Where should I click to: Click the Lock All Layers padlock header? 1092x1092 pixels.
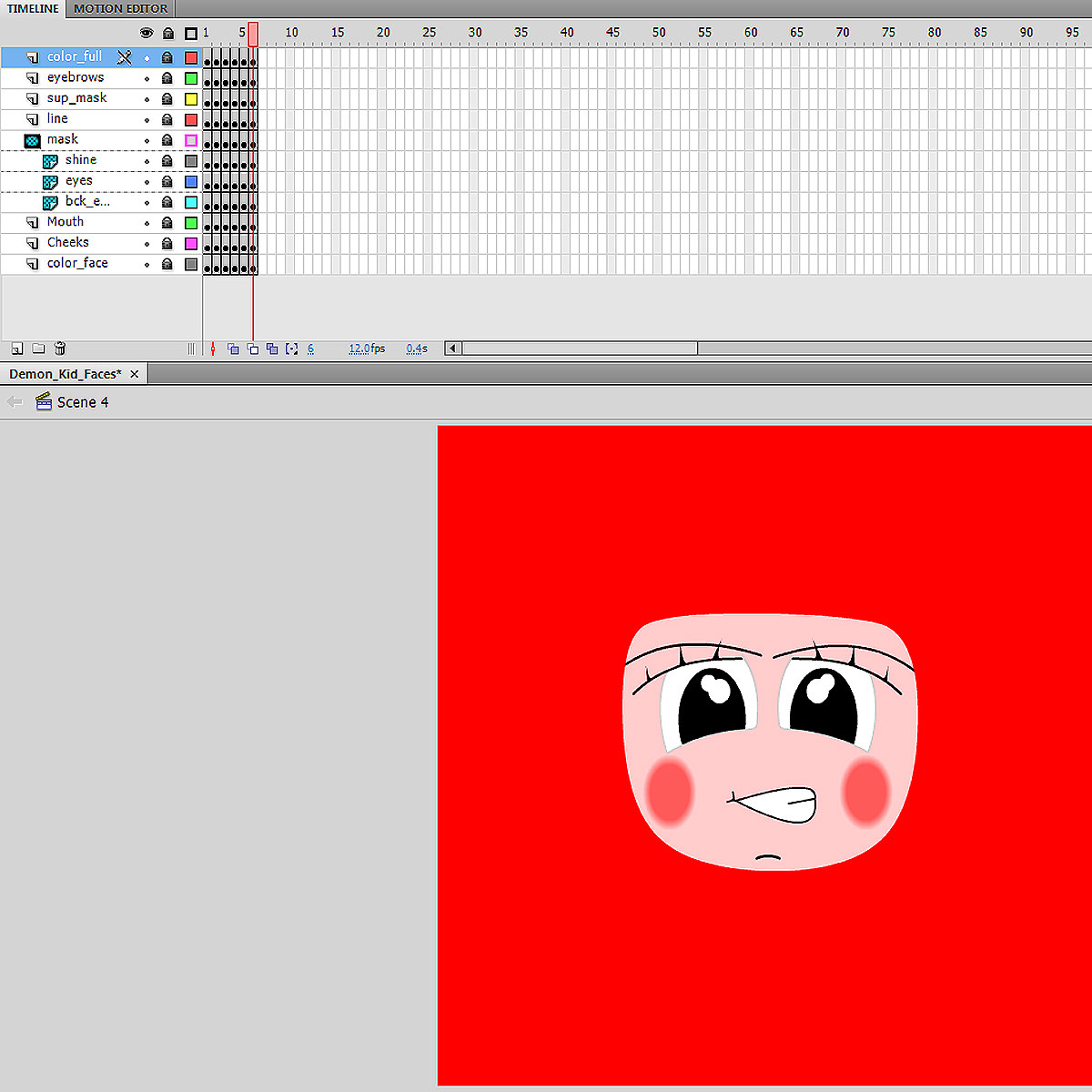tap(167, 34)
